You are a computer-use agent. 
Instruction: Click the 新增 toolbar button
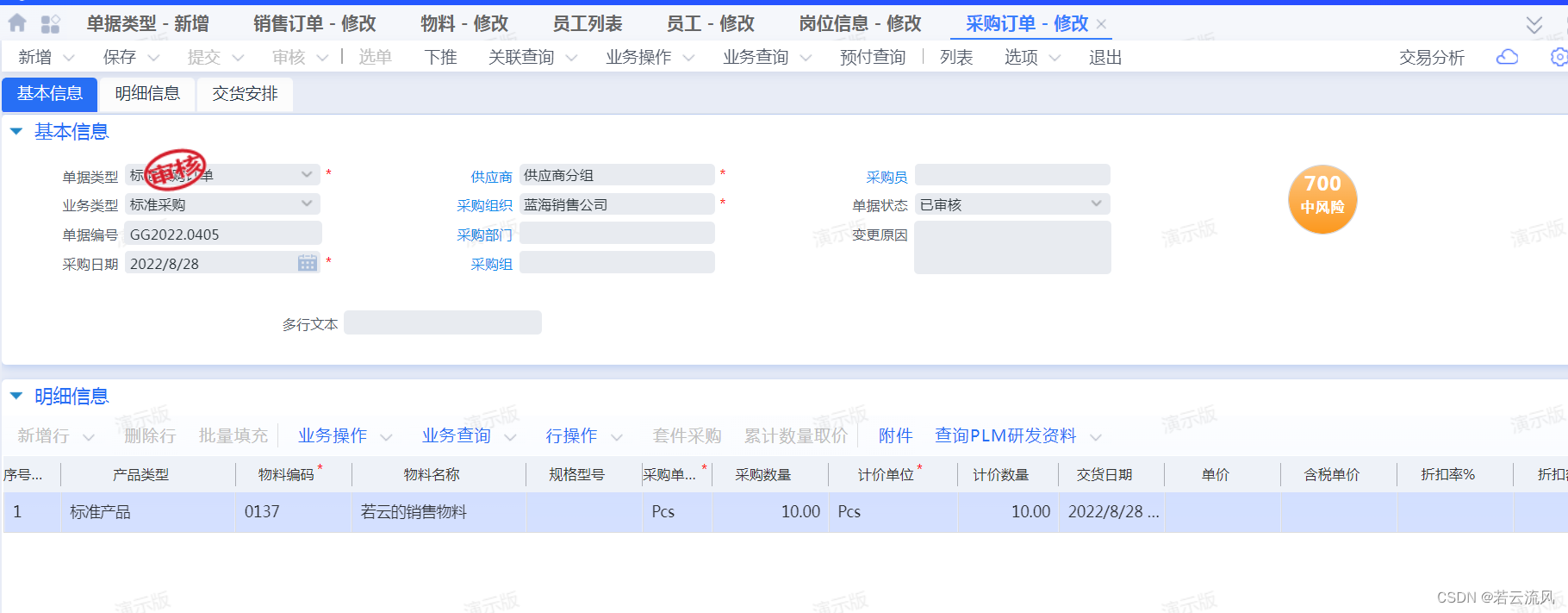point(34,57)
